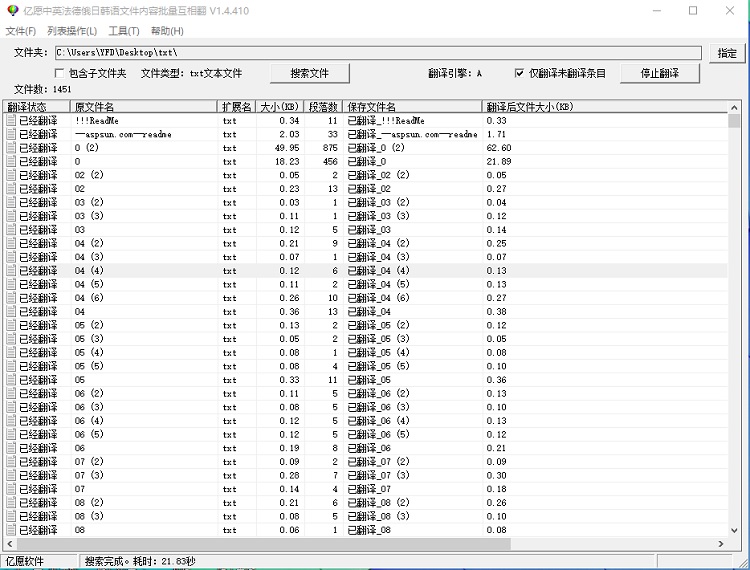Click the document icon for the !!!ReadMe row
Screen dimensions: 750x570
pos(11,120)
